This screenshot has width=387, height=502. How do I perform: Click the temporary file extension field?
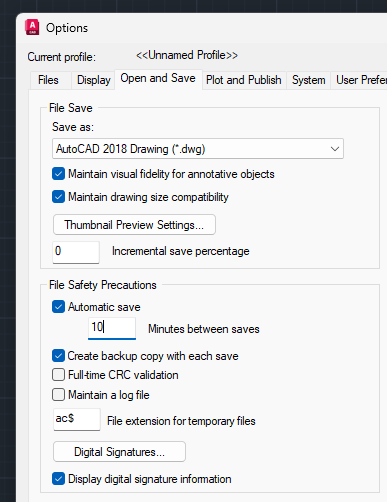(x=77, y=419)
